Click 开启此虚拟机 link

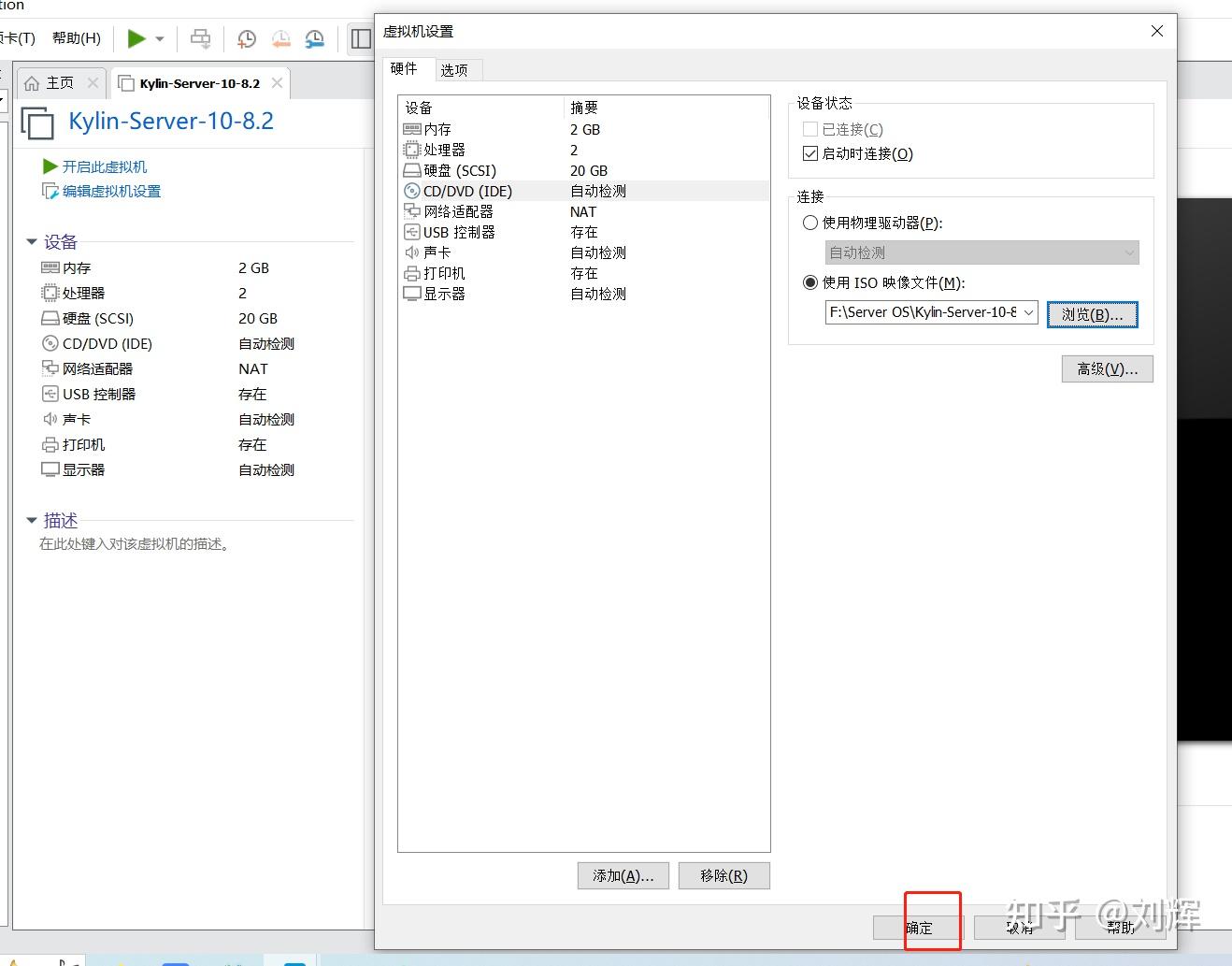tap(105, 166)
